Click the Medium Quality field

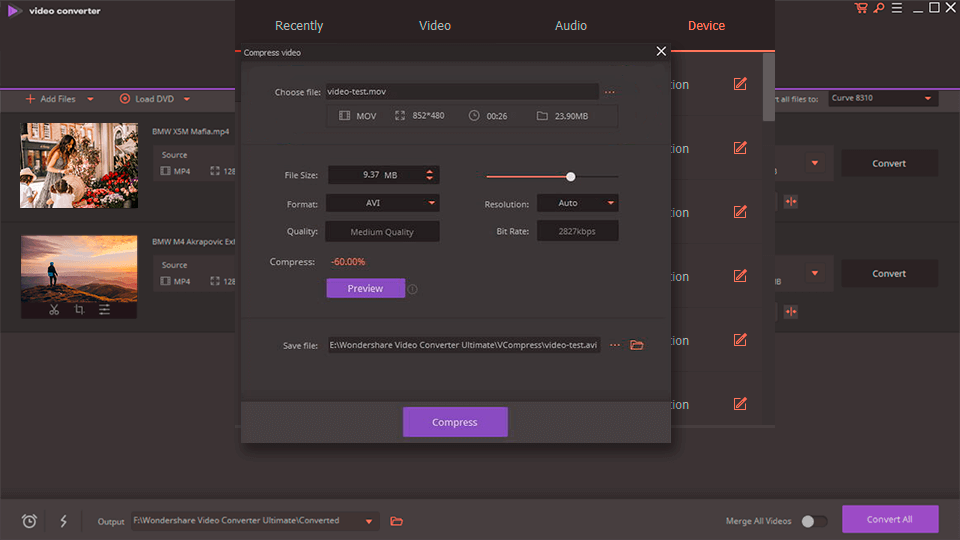[383, 231]
